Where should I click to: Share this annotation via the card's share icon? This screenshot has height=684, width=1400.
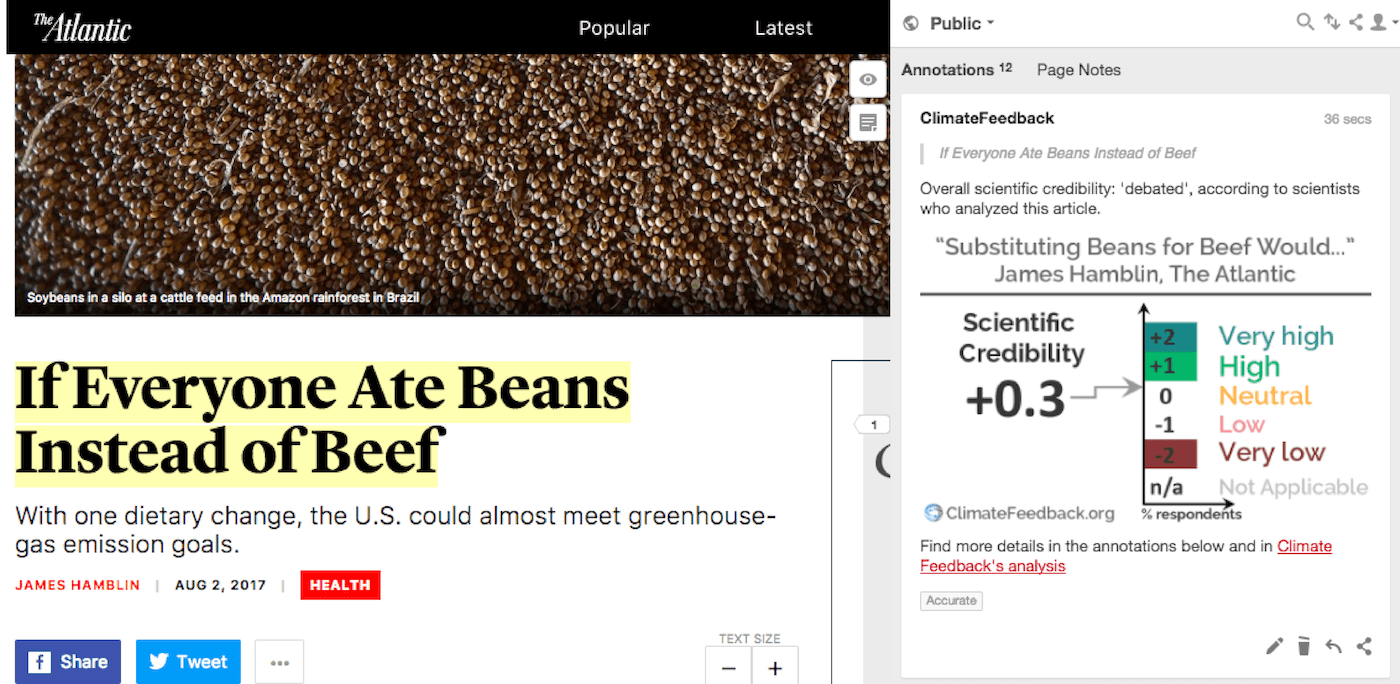1364,646
